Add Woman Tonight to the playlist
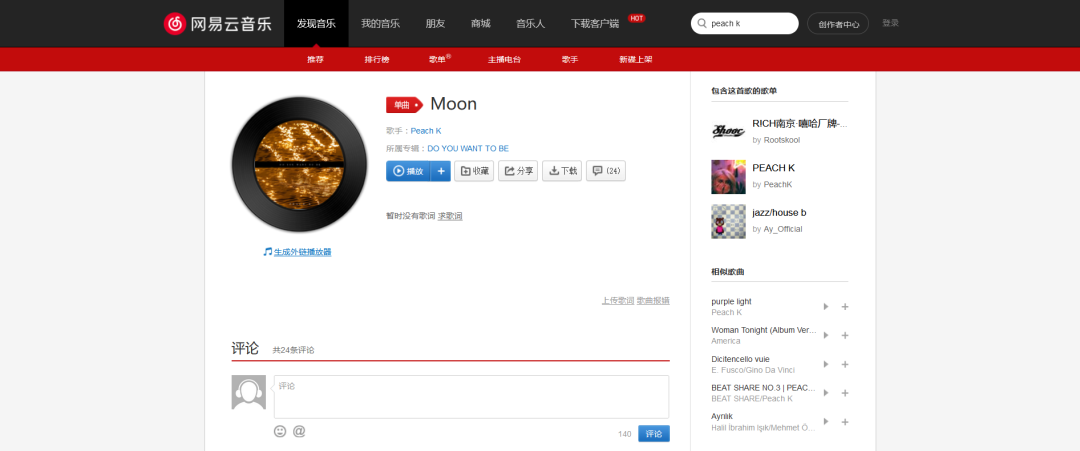1080x451 pixels. (x=845, y=335)
